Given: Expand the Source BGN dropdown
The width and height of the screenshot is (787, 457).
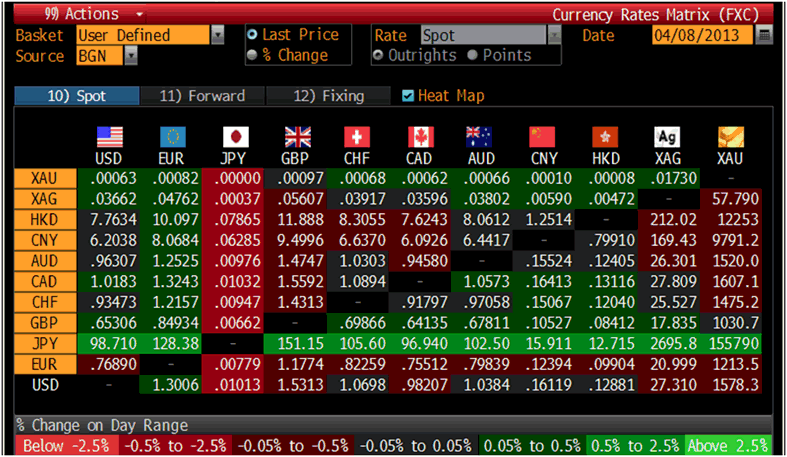Looking at the screenshot, I should [131, 56].
